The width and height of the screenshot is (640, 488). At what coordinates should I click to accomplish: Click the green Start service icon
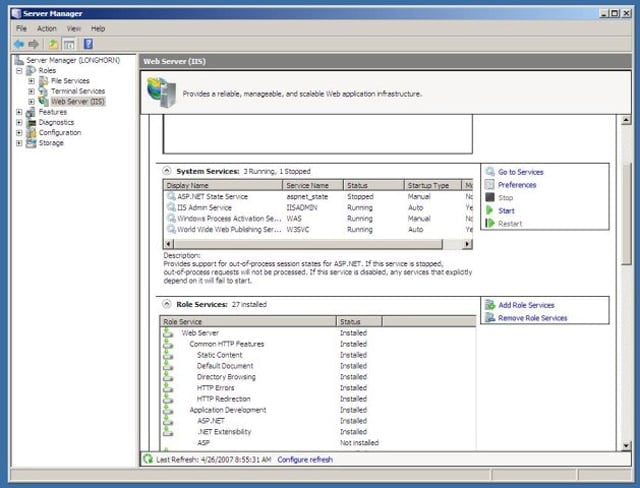490,211
